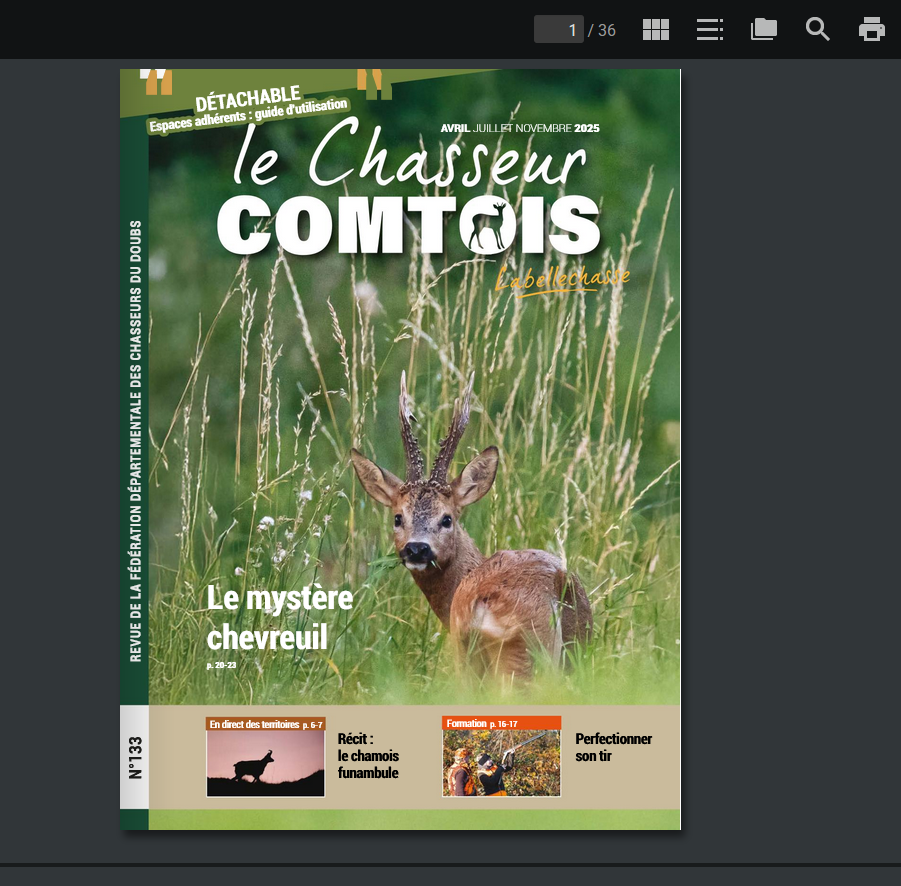This screenshot has height=886, width=901.
Task: Click the 'Le mystère chevreuil' headline
Action: tap(280, 618)
